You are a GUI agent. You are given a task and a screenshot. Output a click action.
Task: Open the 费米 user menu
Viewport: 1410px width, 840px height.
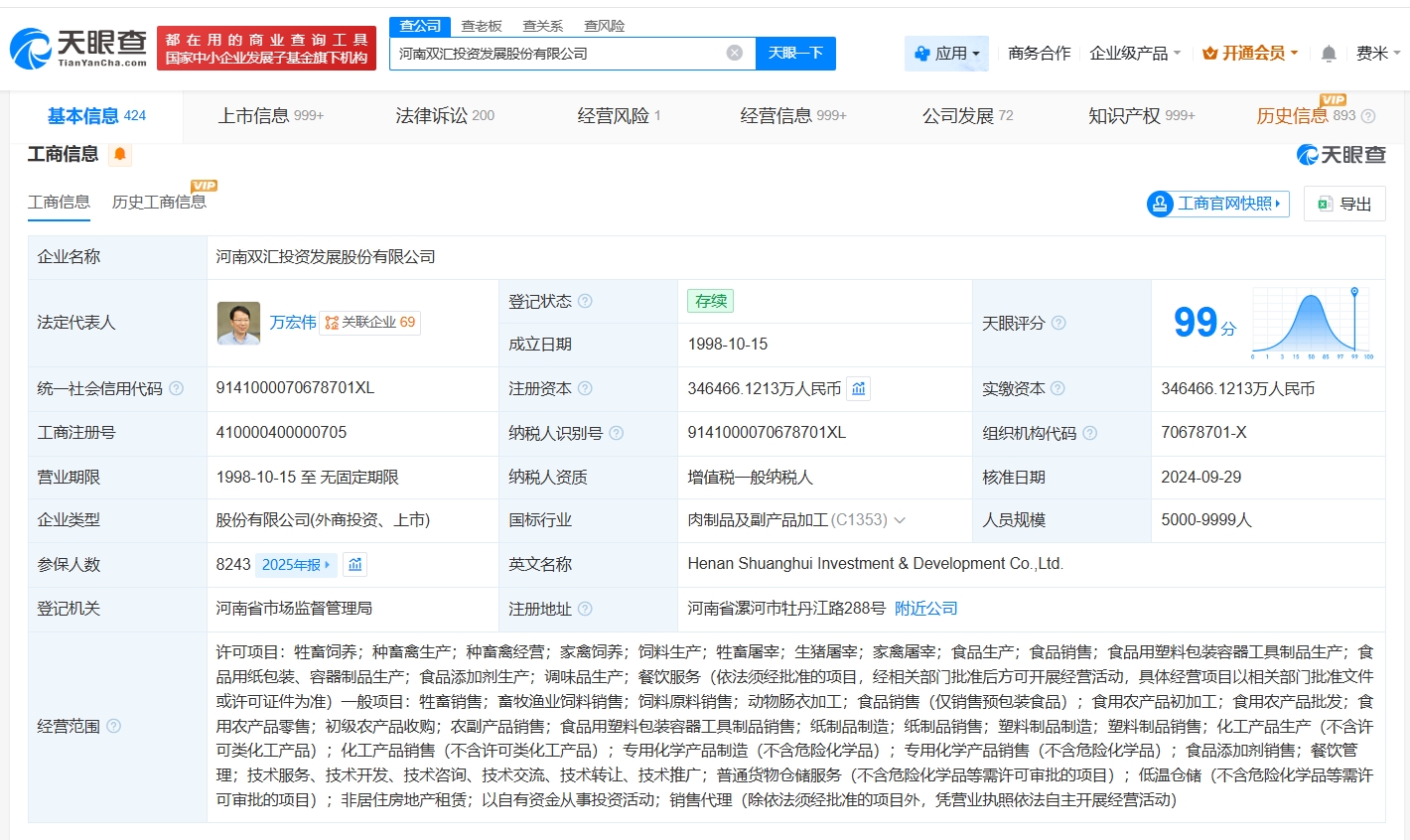(x=1378, y=54)
